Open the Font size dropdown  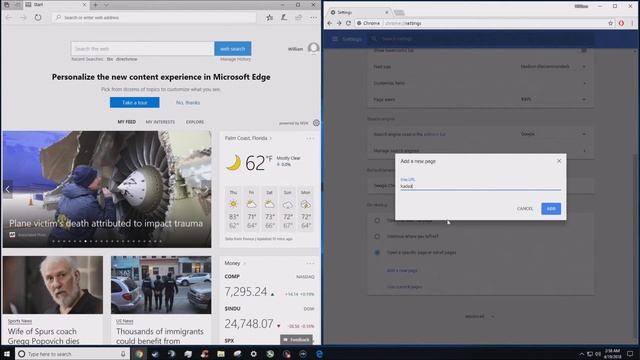point(553,67)
